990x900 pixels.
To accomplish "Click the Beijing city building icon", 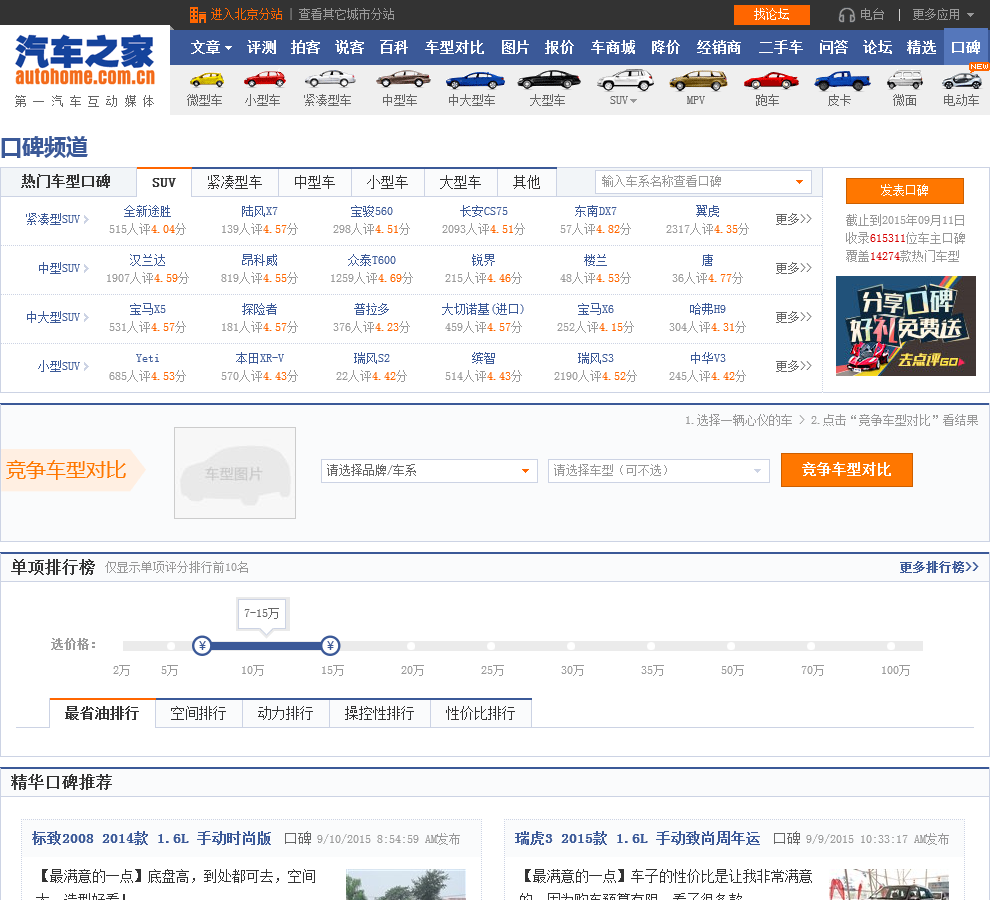I will [x=198, y=15].
